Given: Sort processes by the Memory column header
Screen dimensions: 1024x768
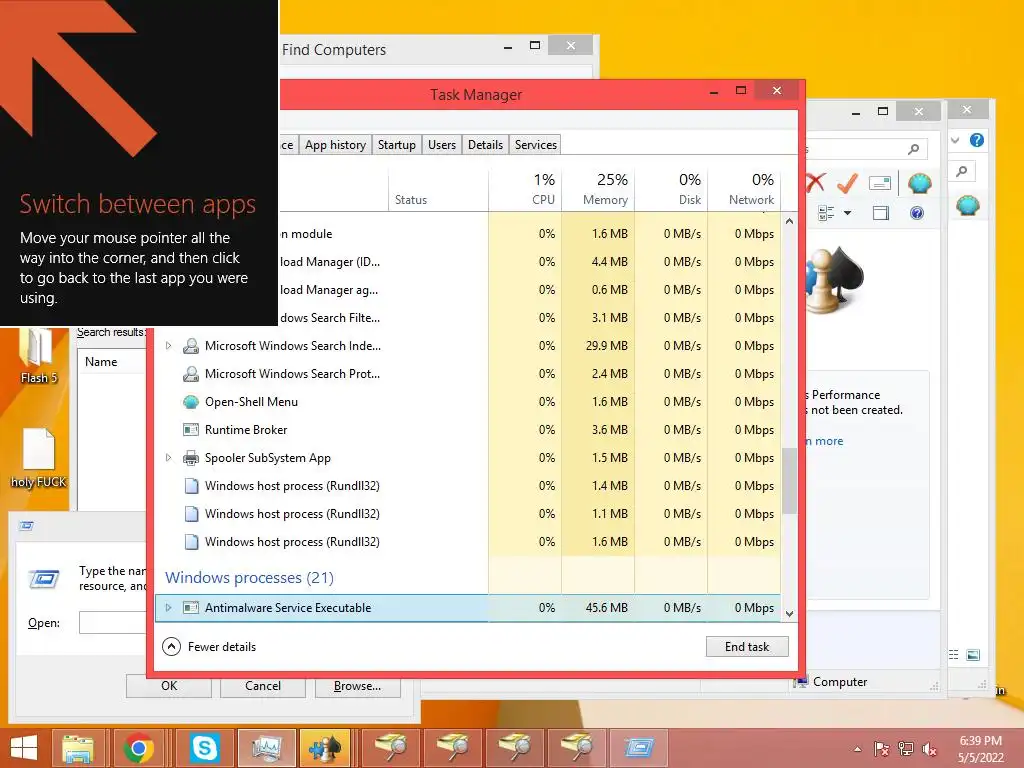Looking at the screenshot, I should pos(598,189).
